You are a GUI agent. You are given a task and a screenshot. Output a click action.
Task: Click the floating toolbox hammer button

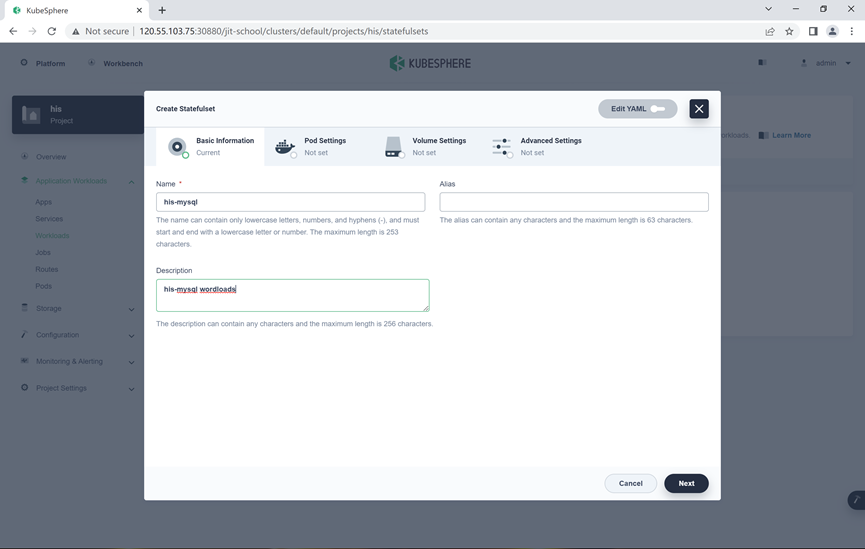coord(857,500)
